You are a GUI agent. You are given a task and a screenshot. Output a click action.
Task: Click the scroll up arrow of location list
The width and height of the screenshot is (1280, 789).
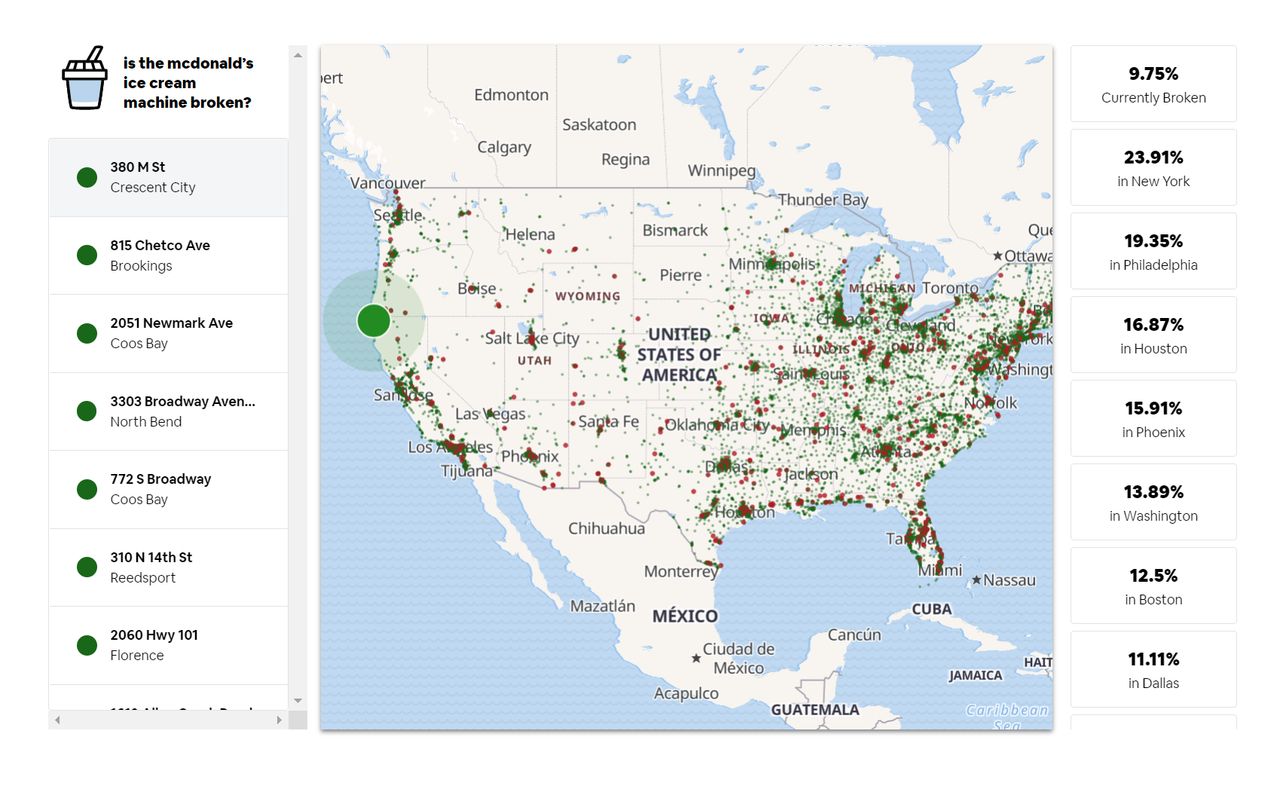point(298,55)
